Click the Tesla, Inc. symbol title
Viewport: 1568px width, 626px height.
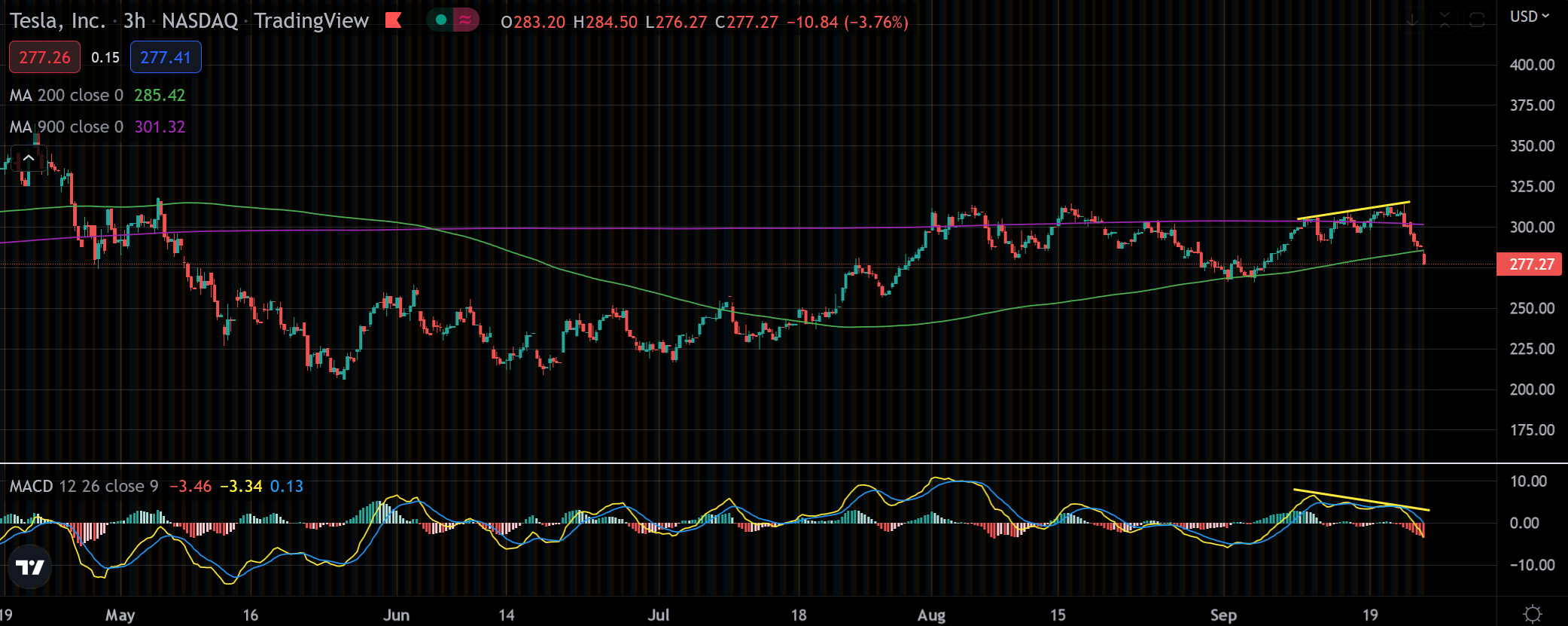click(57, 20)
